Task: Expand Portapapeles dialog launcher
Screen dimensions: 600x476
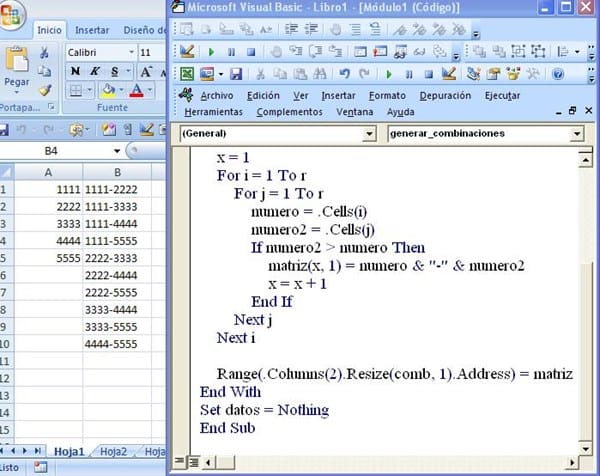Action: 51,107
